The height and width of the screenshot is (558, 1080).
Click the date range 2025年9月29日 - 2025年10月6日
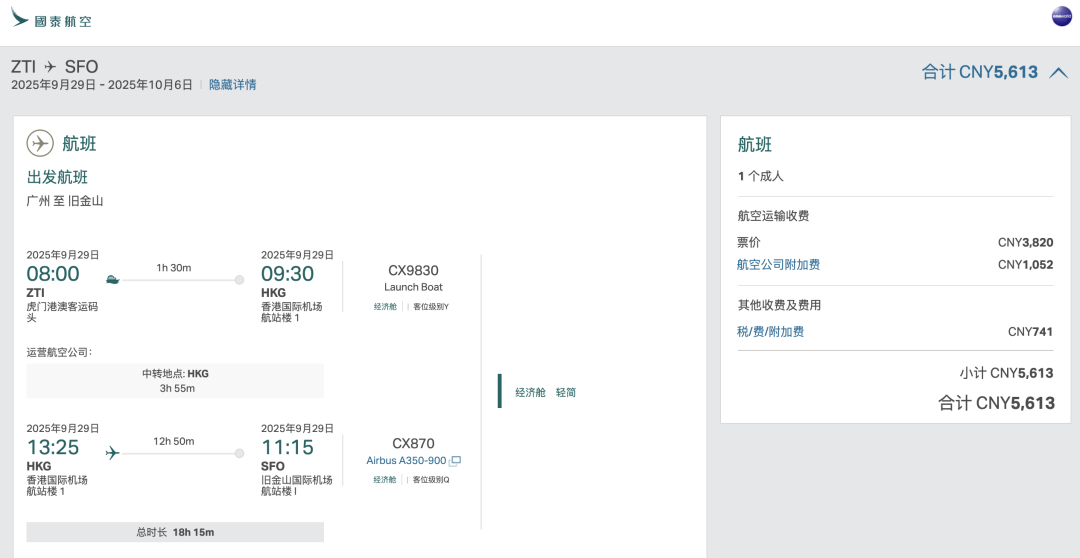pyautogui.click(x=102, y=85)
